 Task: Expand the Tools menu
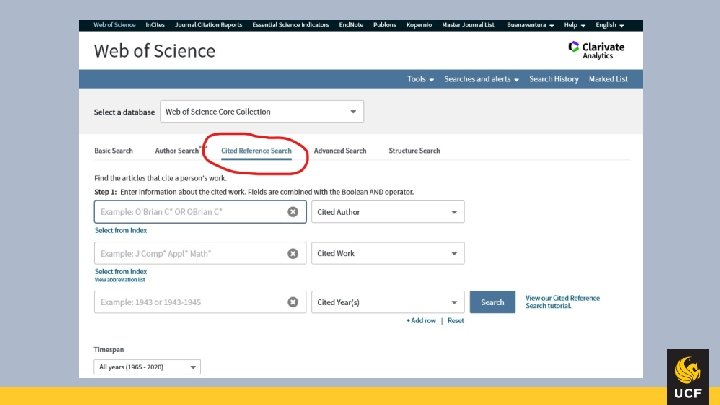point(421,79)
